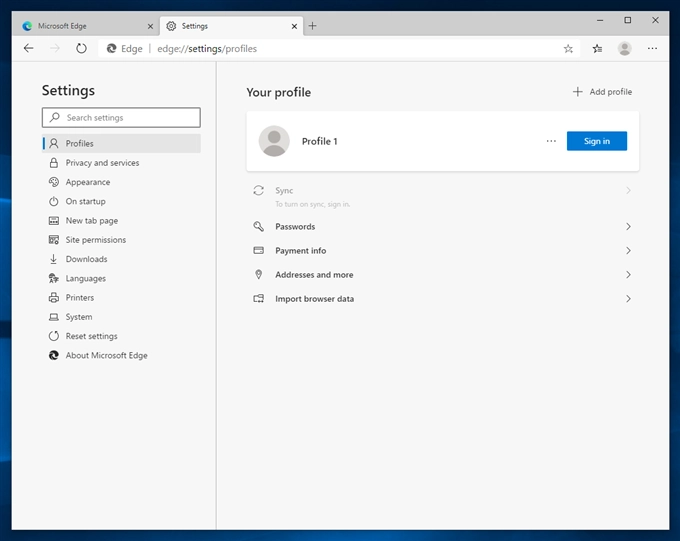680x541 pixels.
Task: Click the location pin icon for Addresses
Action: 258,275
